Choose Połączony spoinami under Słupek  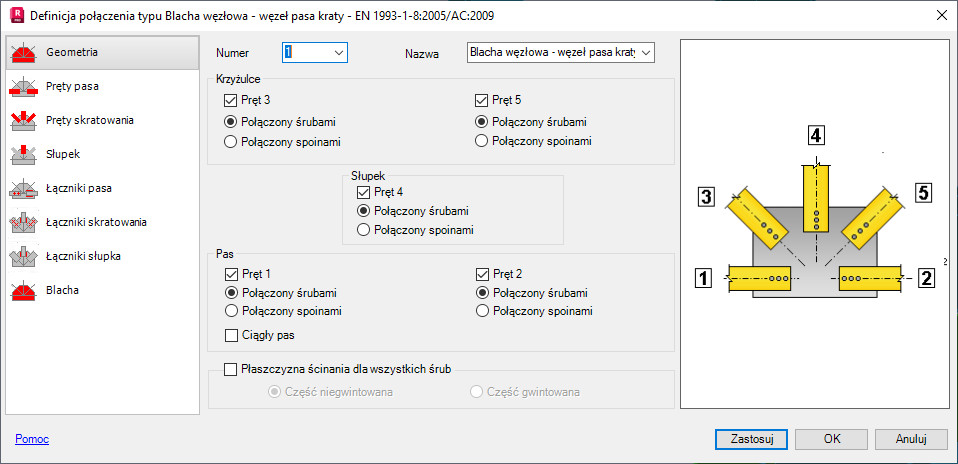364,231
